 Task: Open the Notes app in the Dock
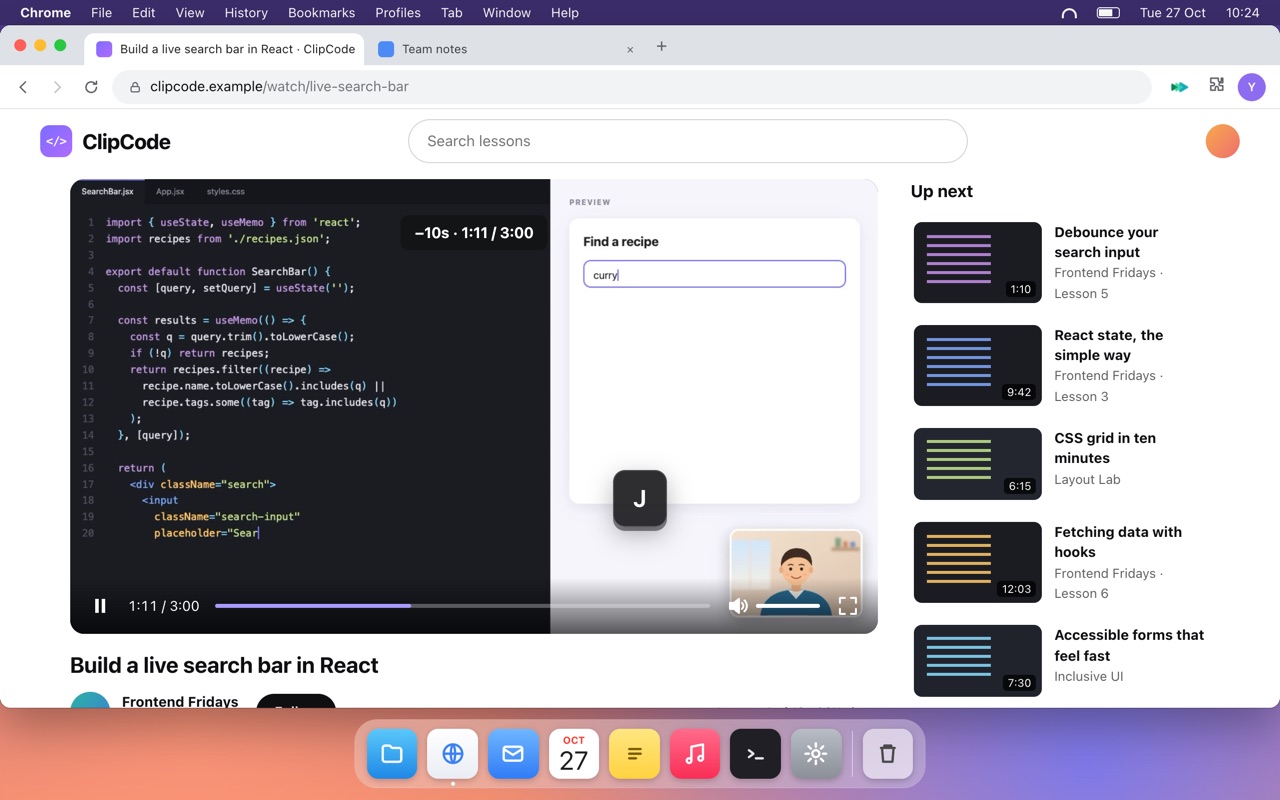coord(634,754)
